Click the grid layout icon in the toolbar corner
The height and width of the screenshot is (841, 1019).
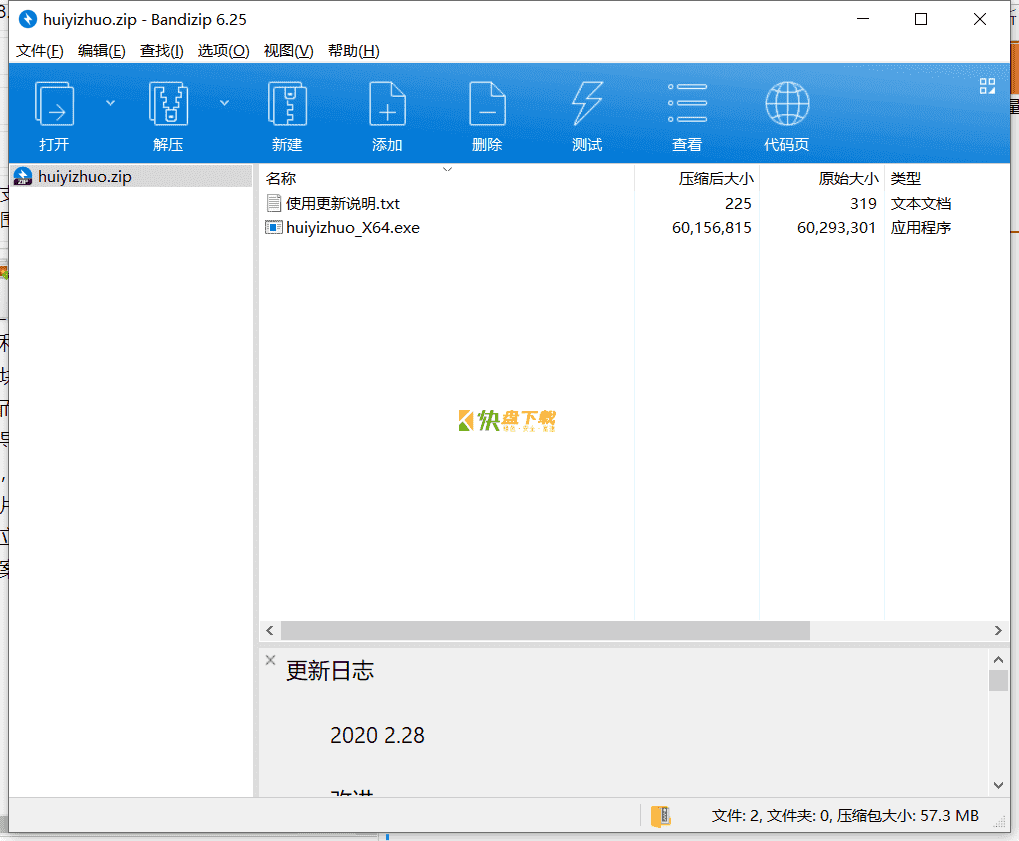(987, 86)
